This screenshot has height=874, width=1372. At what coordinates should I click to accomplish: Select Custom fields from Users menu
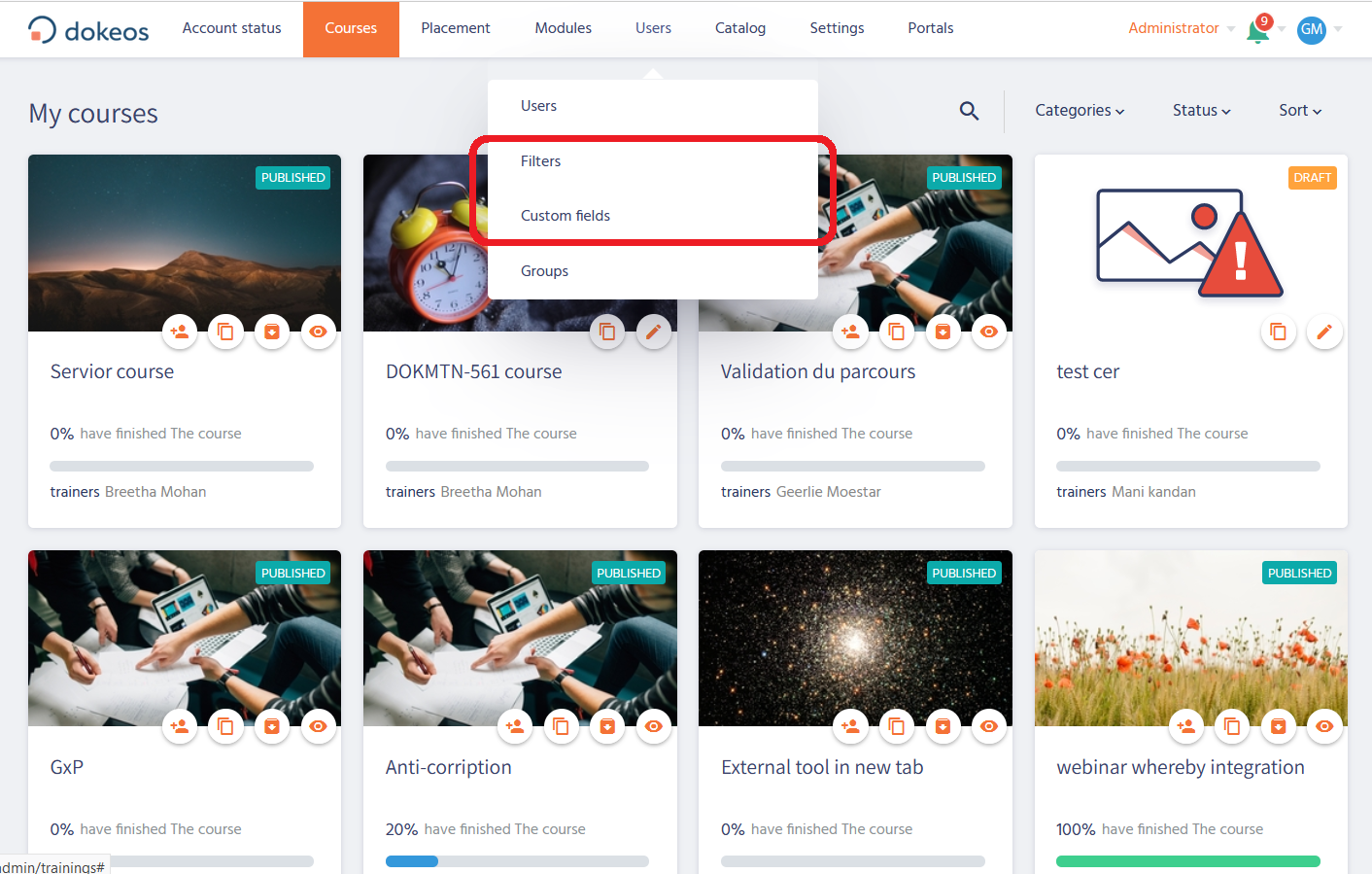pos(566,216)
